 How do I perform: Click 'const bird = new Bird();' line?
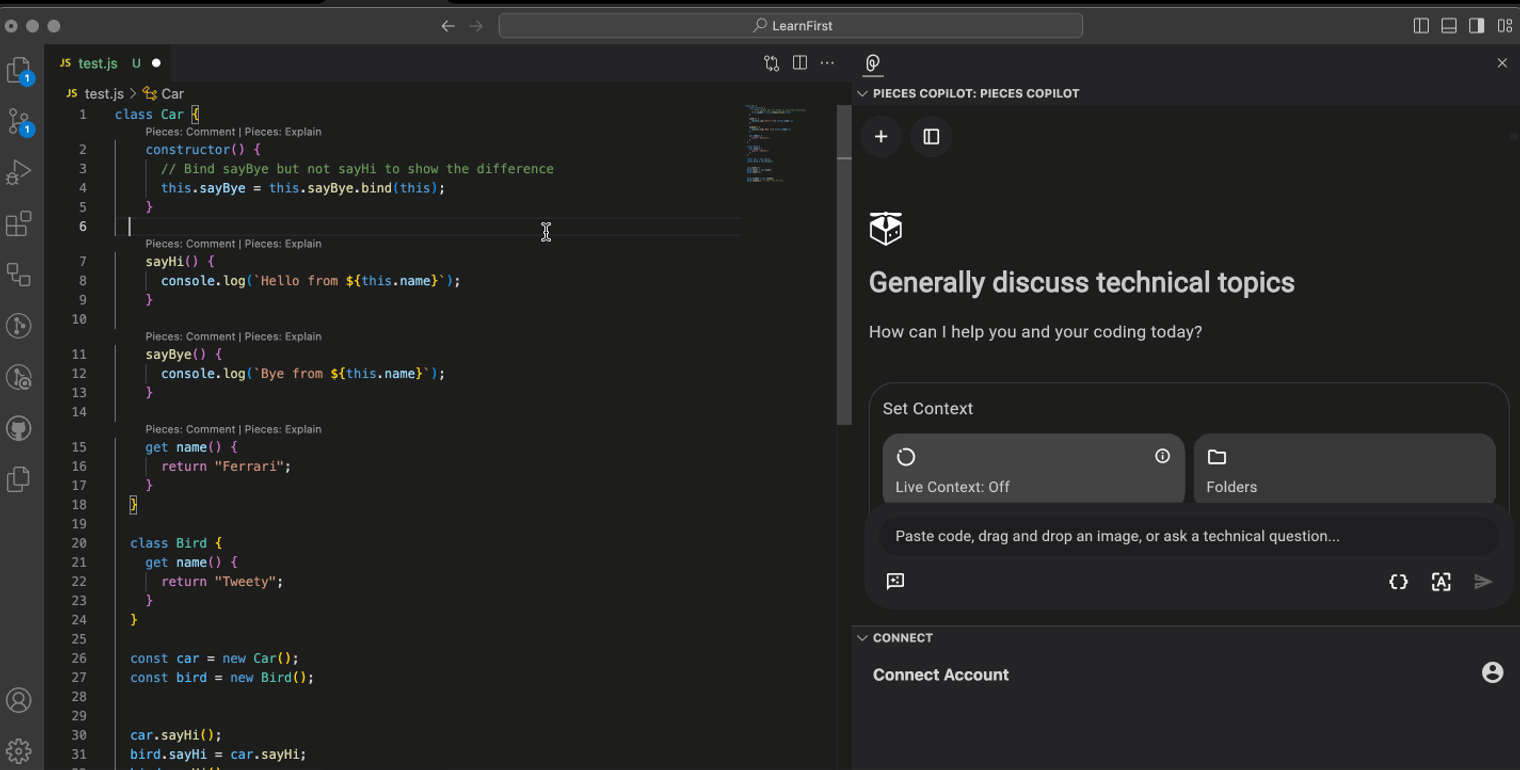[x=222, y=677]
